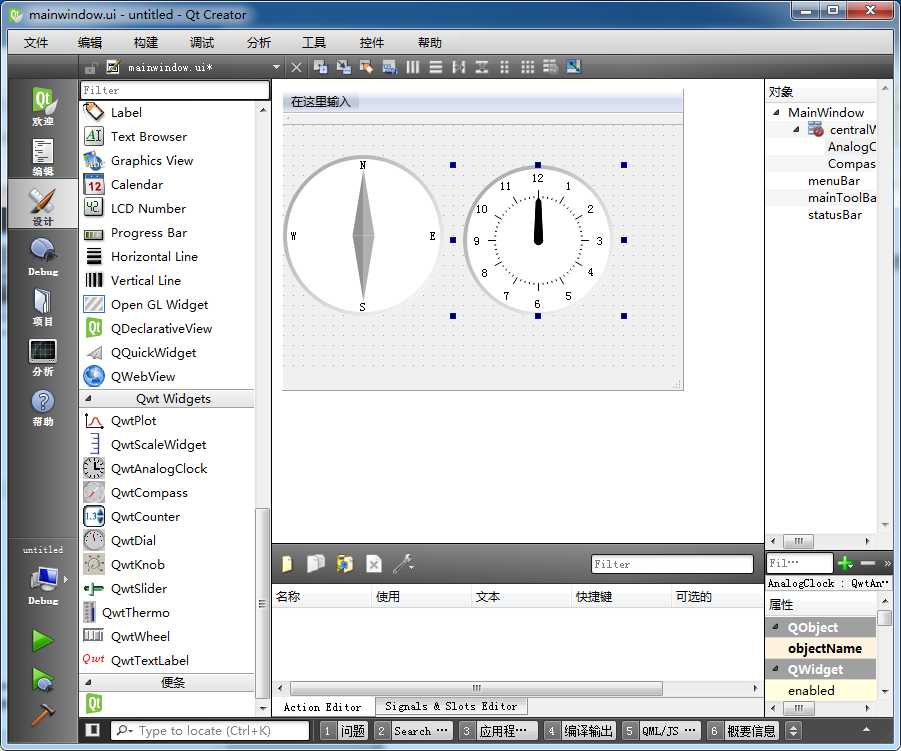Image resolution: width=901 pixels, height=751 pixels.
Task: Click the Action Editor Filter field
Action: (672, 564)
